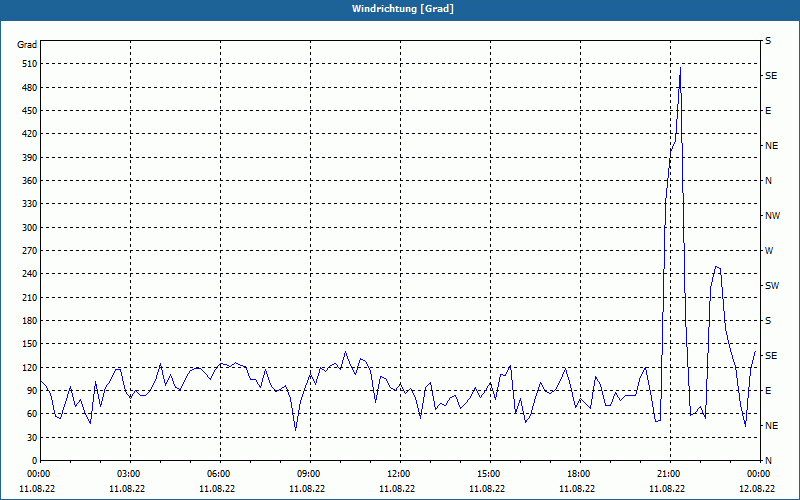800x500 pixels.
Task: Click the E compass label beside 450
Action: click(768, 111)
